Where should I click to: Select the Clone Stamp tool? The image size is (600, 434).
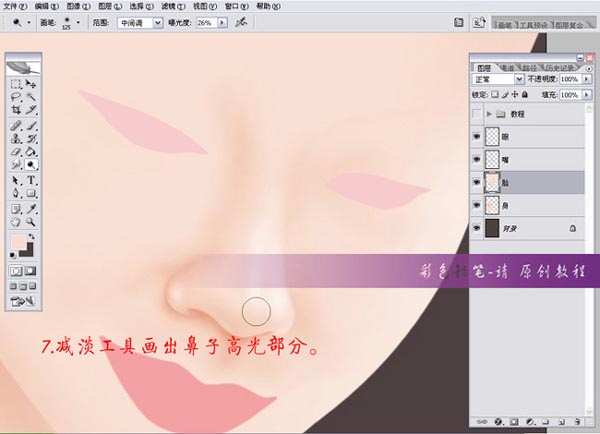[x=16, y=139]
